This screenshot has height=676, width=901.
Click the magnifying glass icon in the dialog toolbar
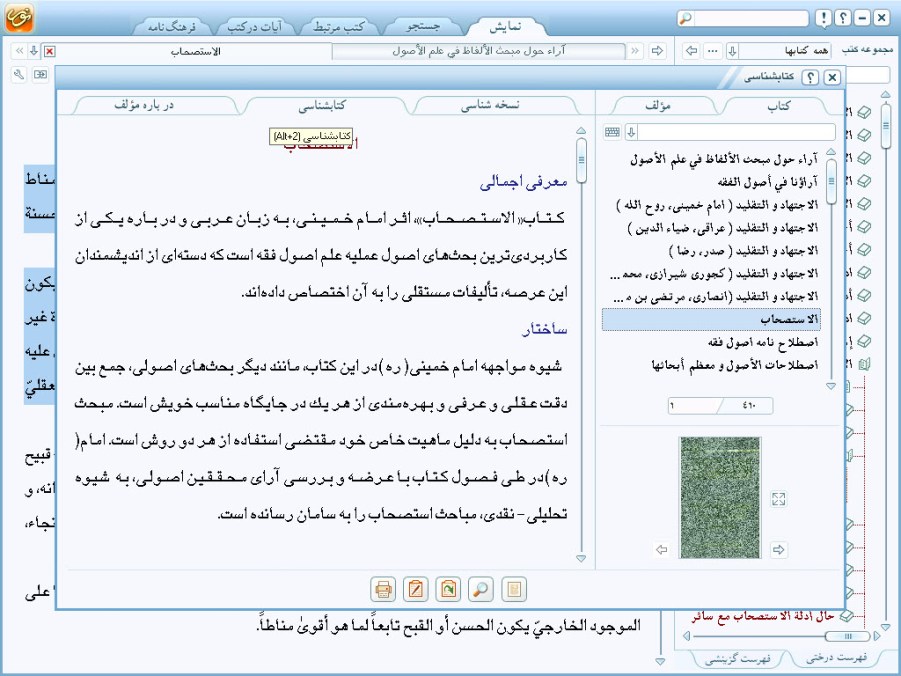(480, 589)
